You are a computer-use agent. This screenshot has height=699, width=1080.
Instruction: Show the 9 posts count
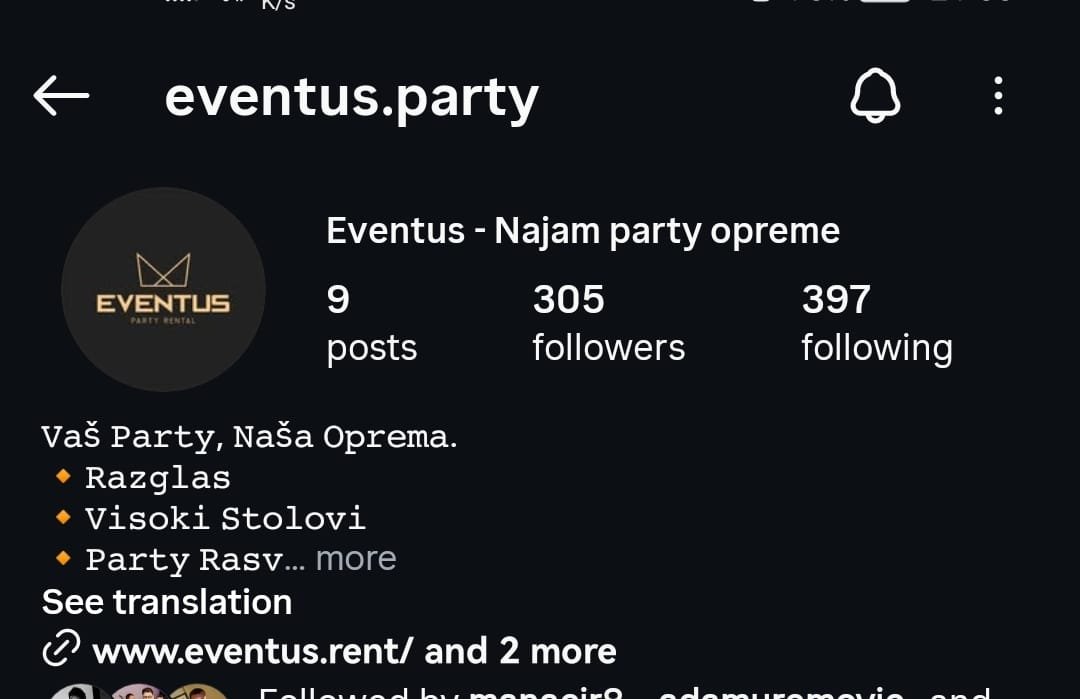pos(371,322)
